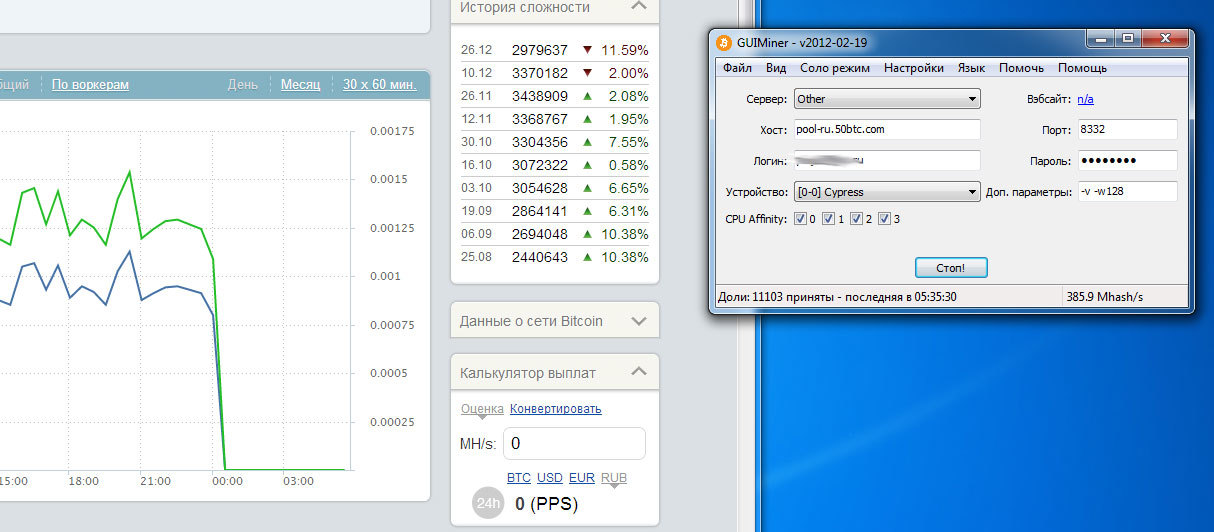This screenshot has height=532, width=1214.
Task: Open the Вид menu in GUIMiner
Action: pos(776,68)
